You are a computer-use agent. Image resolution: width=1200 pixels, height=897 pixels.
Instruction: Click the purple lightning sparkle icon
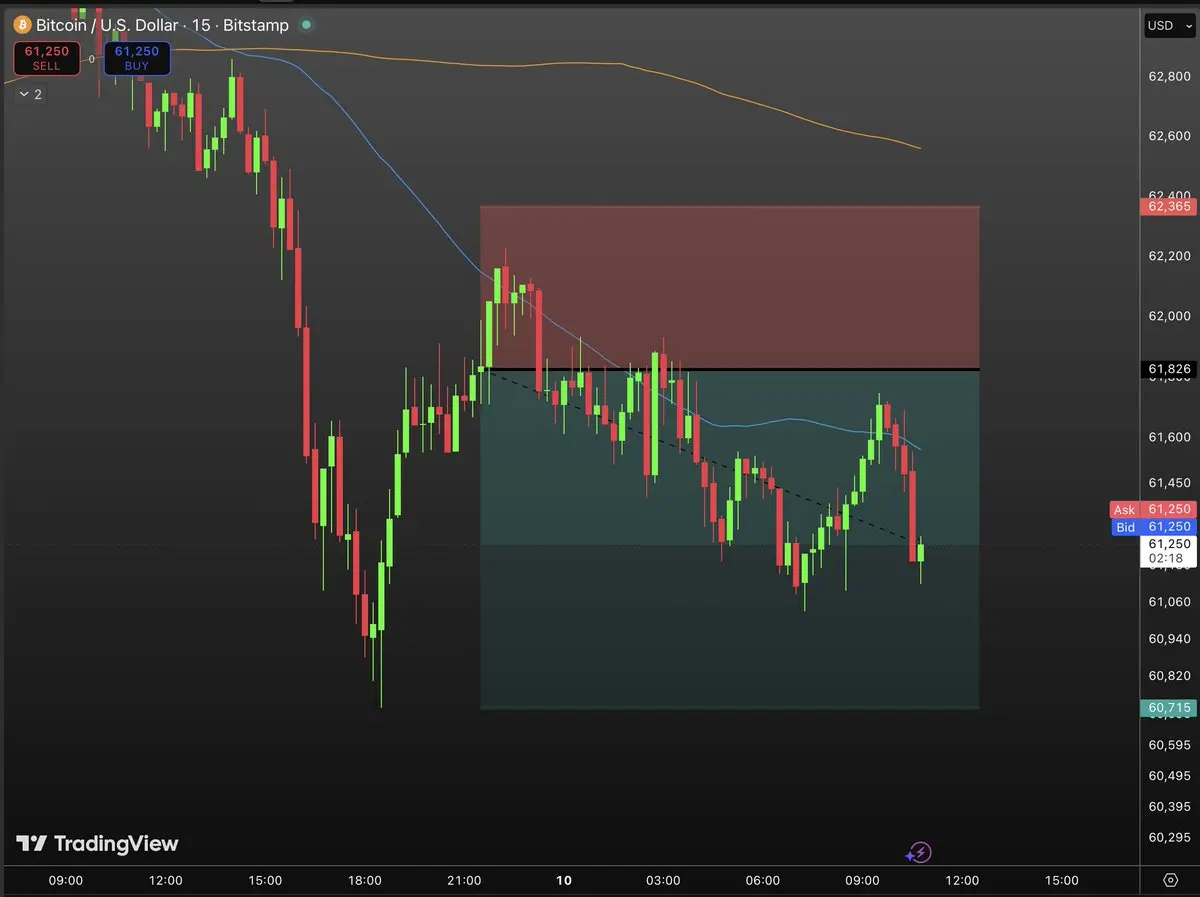(918, 853)
